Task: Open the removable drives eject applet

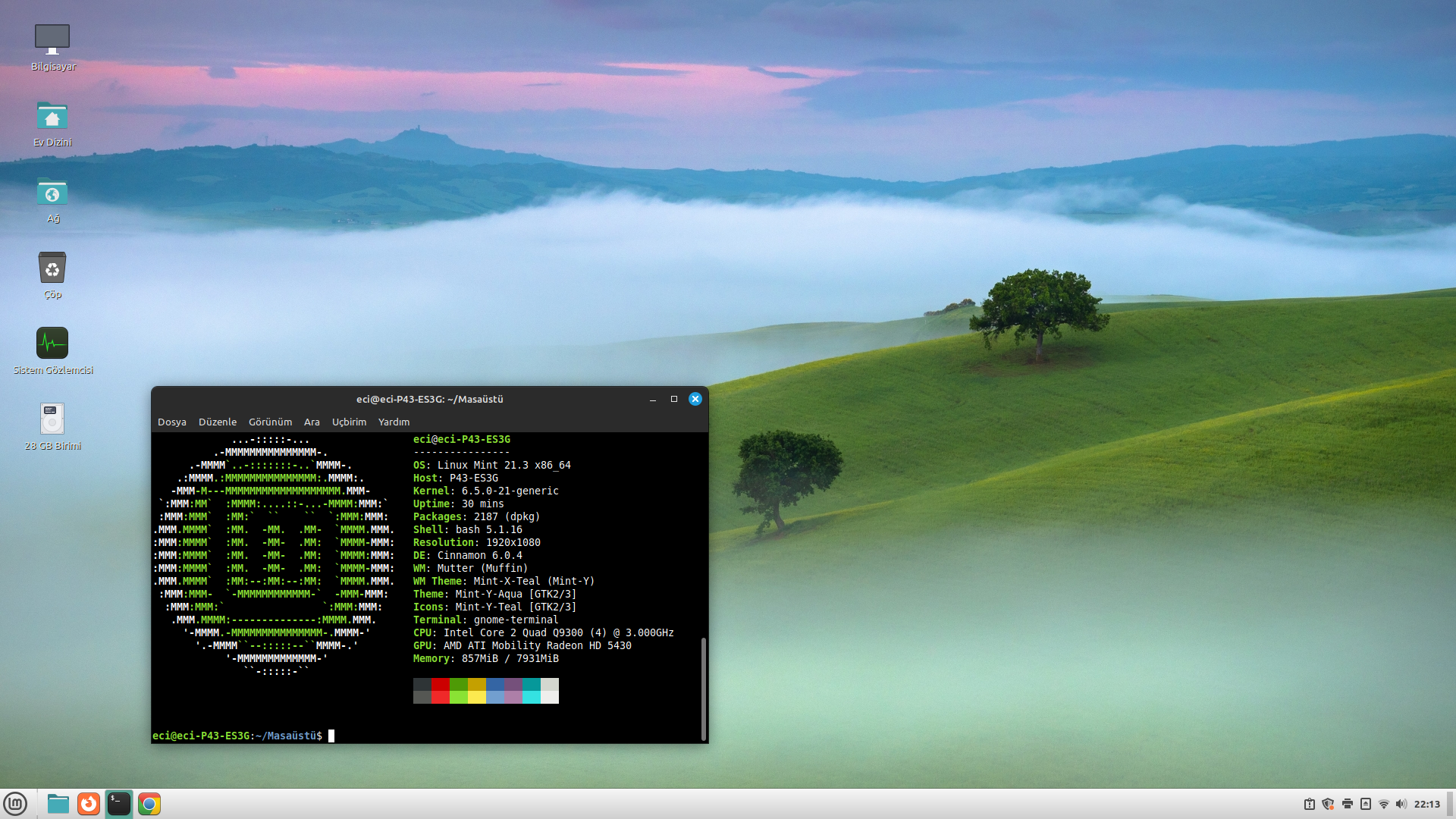Action: click(x=1366, y=804)
